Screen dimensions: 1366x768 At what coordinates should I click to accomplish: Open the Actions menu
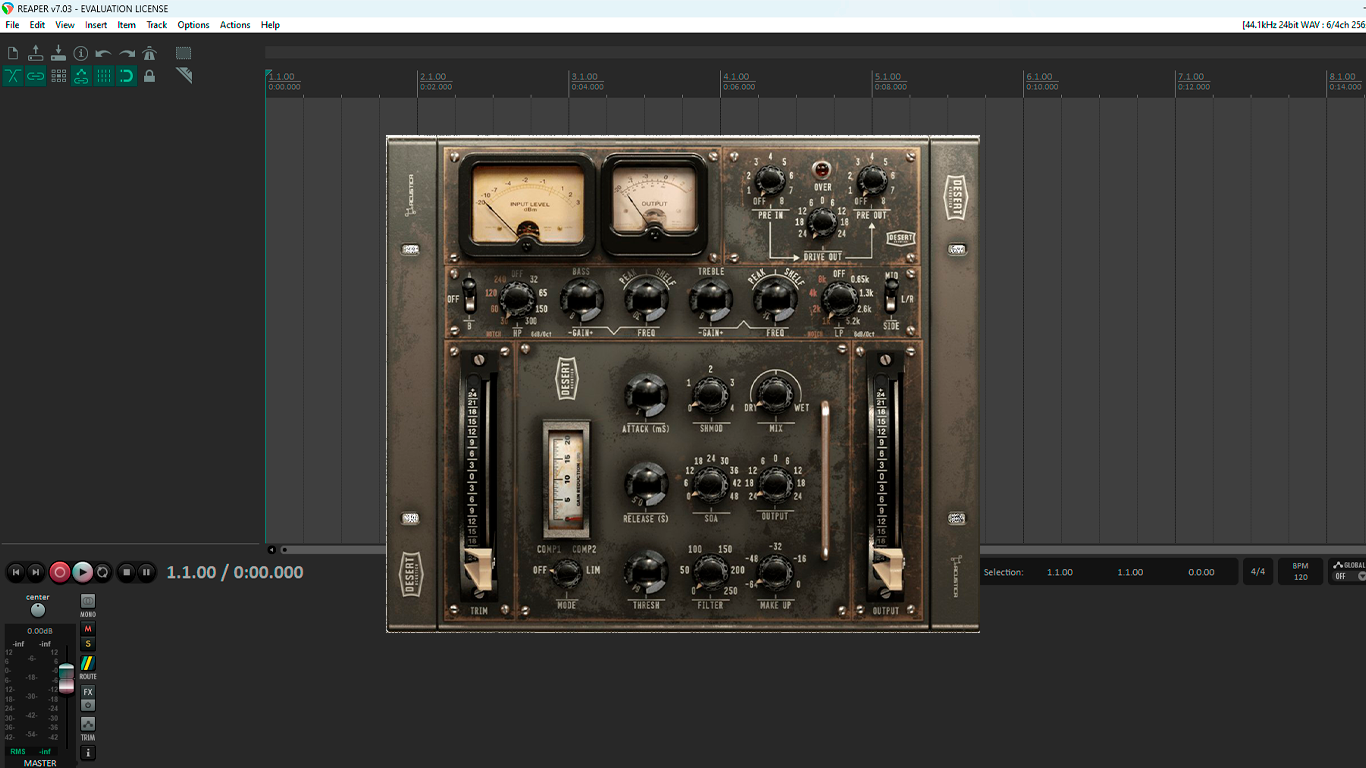click(x=235, y=25)
